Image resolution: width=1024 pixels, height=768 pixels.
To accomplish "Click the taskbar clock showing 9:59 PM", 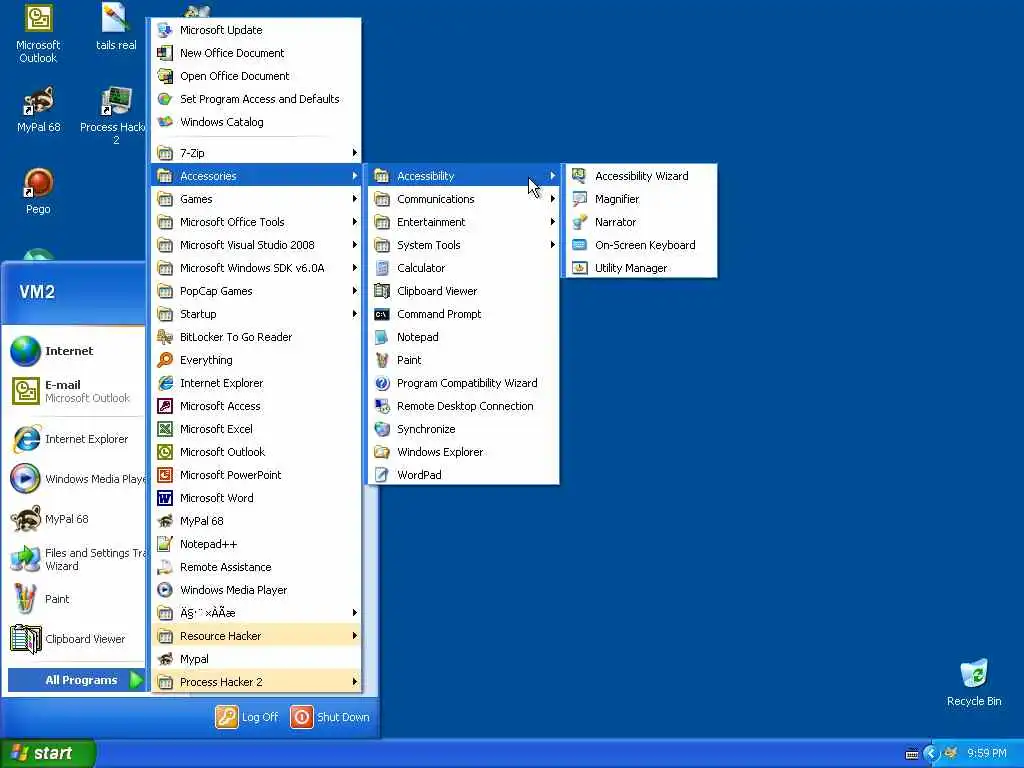I will click(x=986, y=753).
